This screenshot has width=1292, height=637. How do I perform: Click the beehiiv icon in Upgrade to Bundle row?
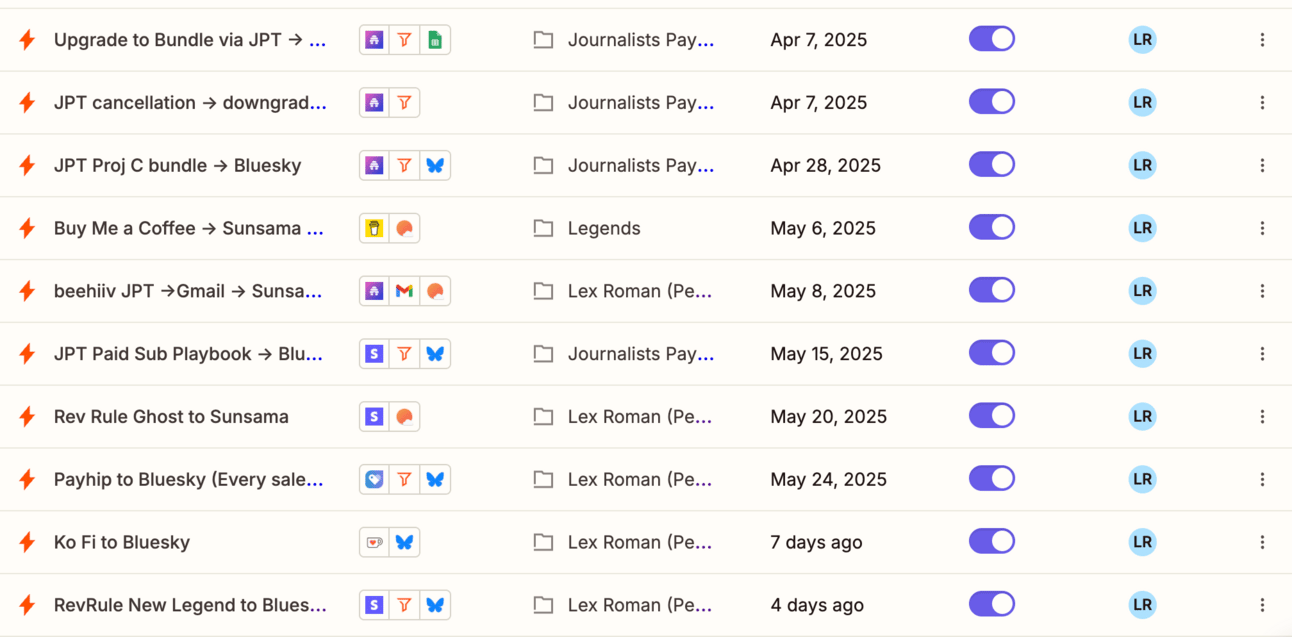pos(374,40)
